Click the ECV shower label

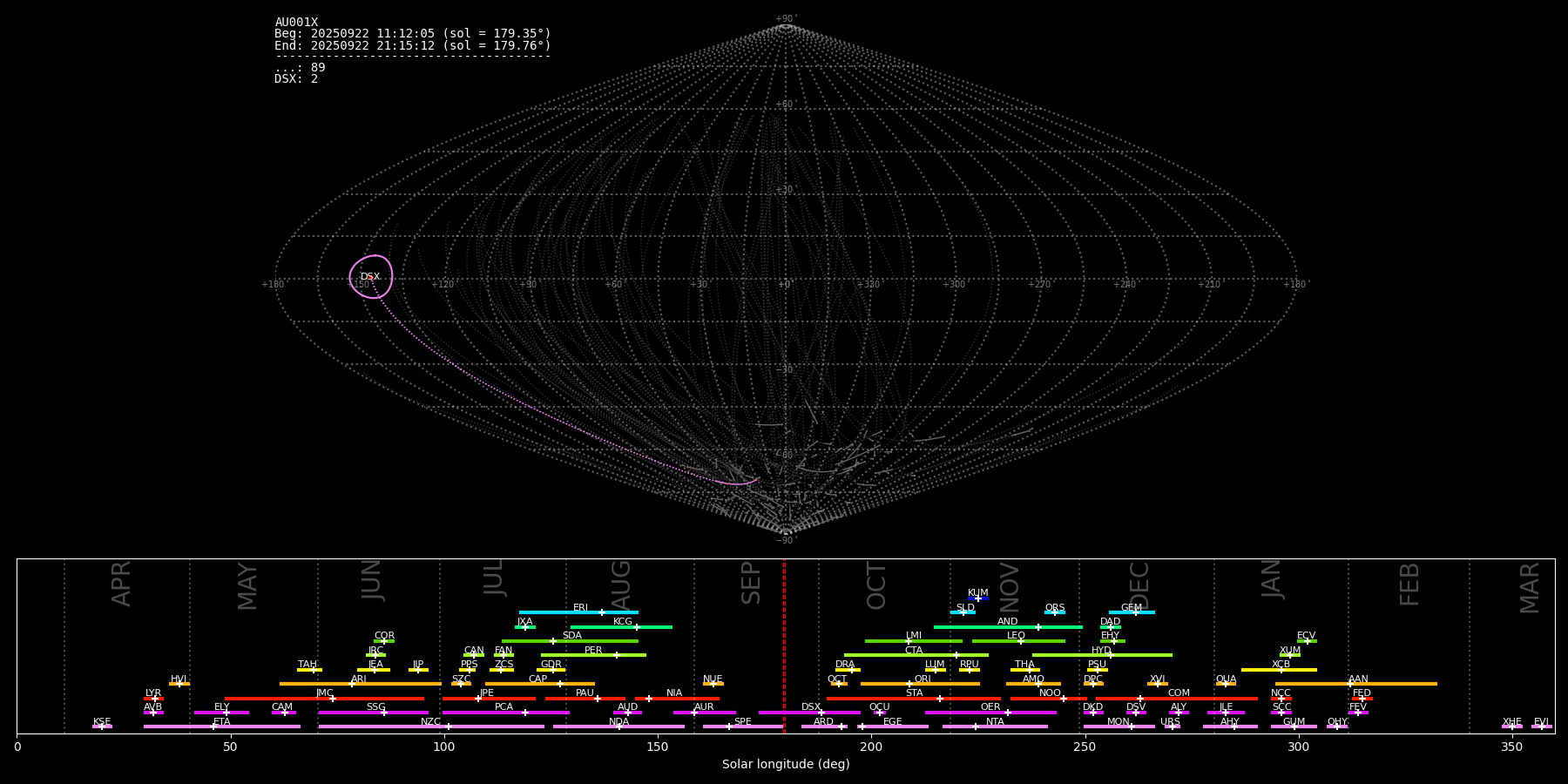[1306, 636]
